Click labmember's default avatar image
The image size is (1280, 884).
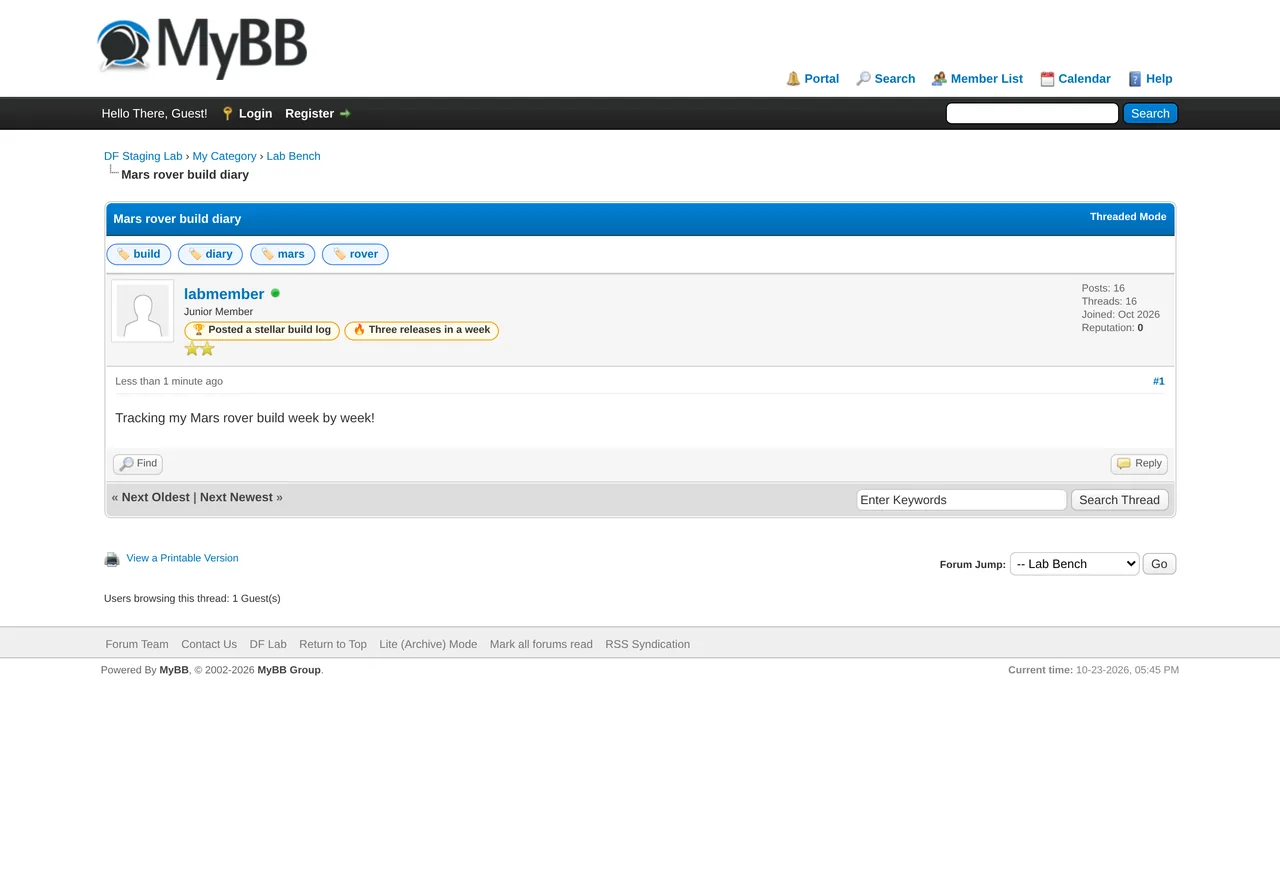pos(142,311)
